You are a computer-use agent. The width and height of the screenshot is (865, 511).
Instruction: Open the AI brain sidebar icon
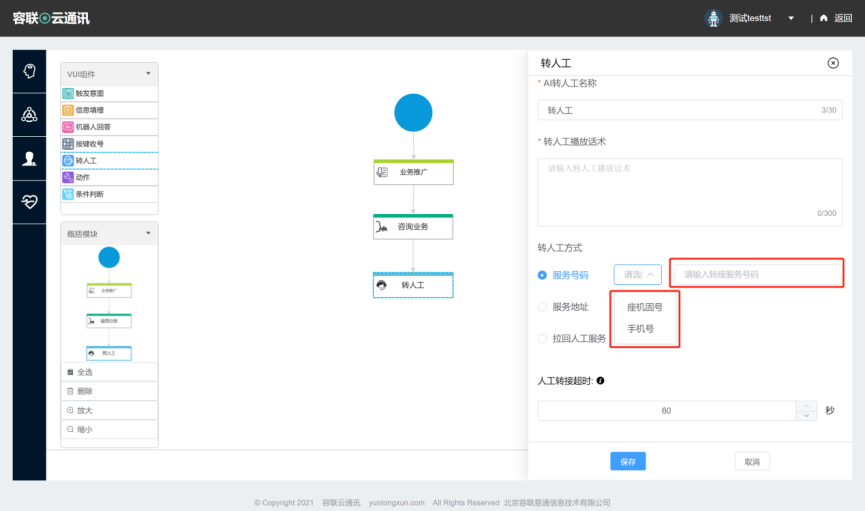[x=29, y=71]
